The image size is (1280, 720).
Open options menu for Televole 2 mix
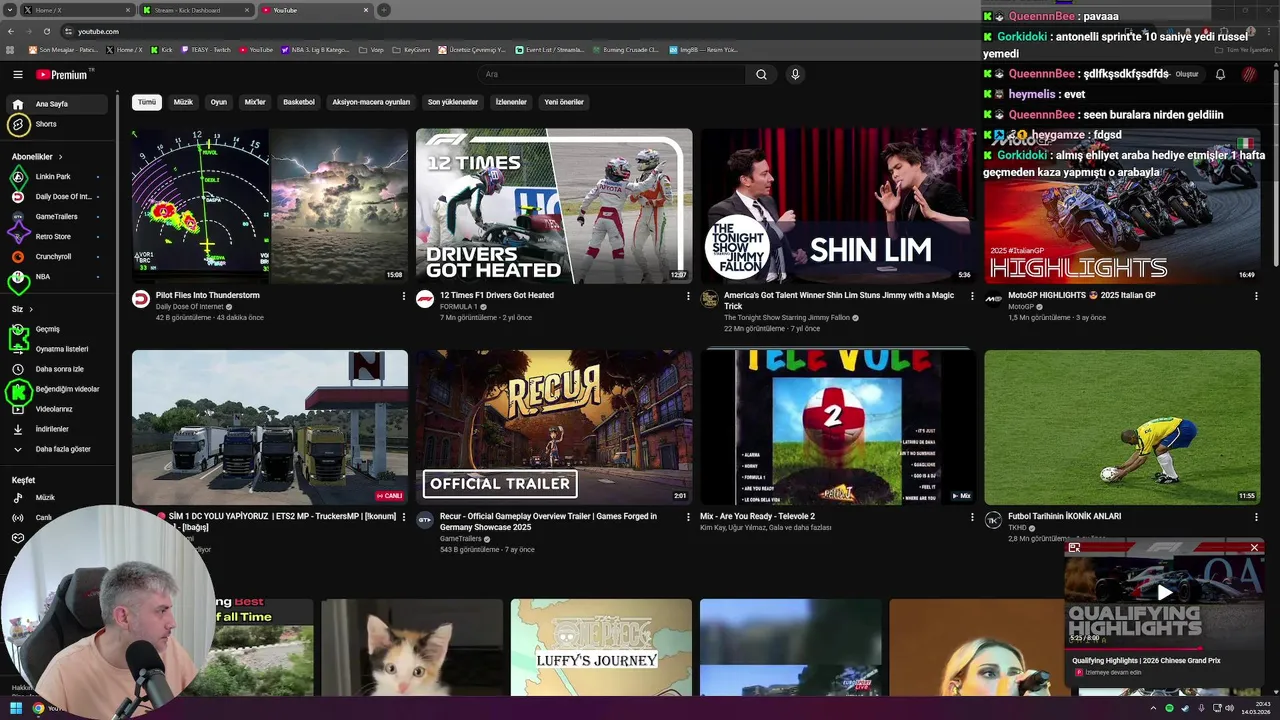click(x=972, y=517)
